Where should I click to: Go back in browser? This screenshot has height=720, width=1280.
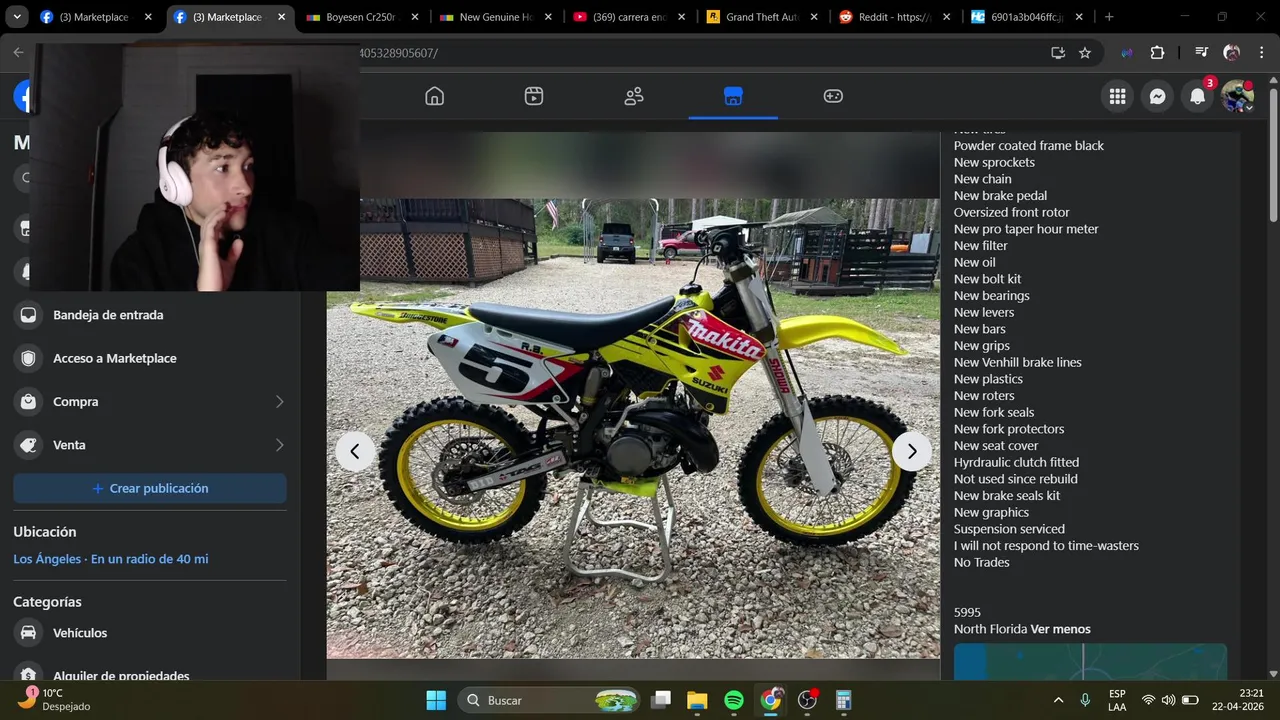click(x=18, y=53)
